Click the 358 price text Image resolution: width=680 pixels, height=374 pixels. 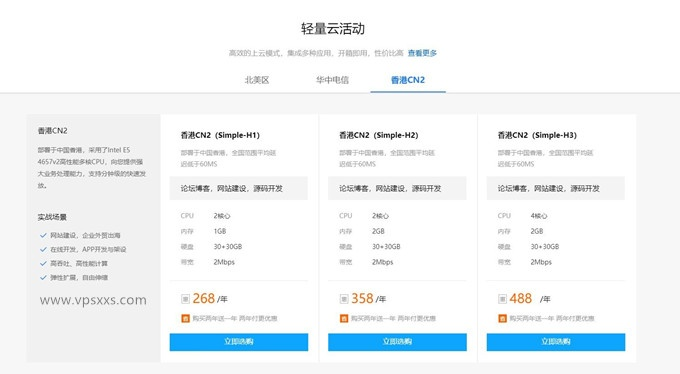[x=362, y=299]
